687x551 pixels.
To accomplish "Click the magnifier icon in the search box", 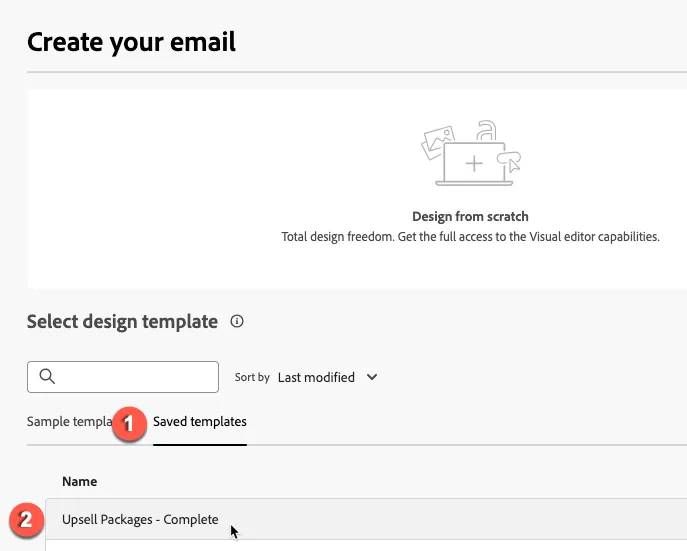I will (47, 376).
